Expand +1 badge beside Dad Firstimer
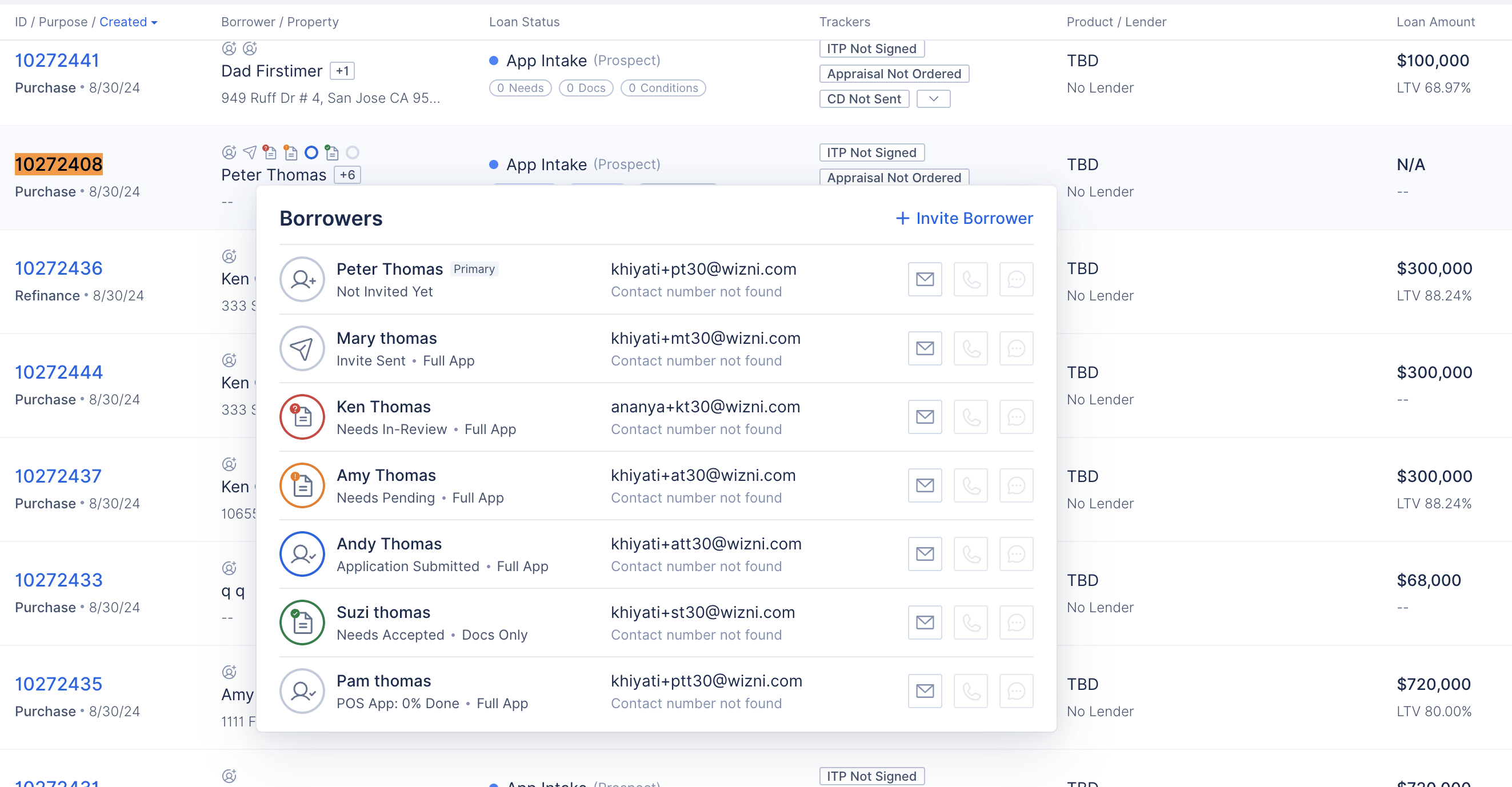The image size is (1512, 787). point(342,71)
